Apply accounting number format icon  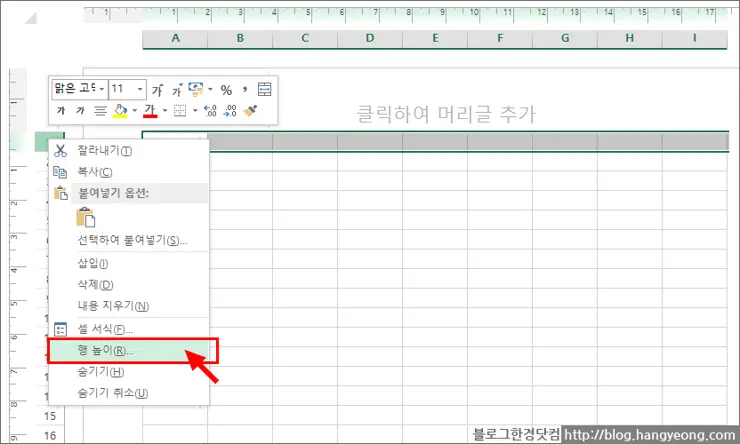coord(195,89)
